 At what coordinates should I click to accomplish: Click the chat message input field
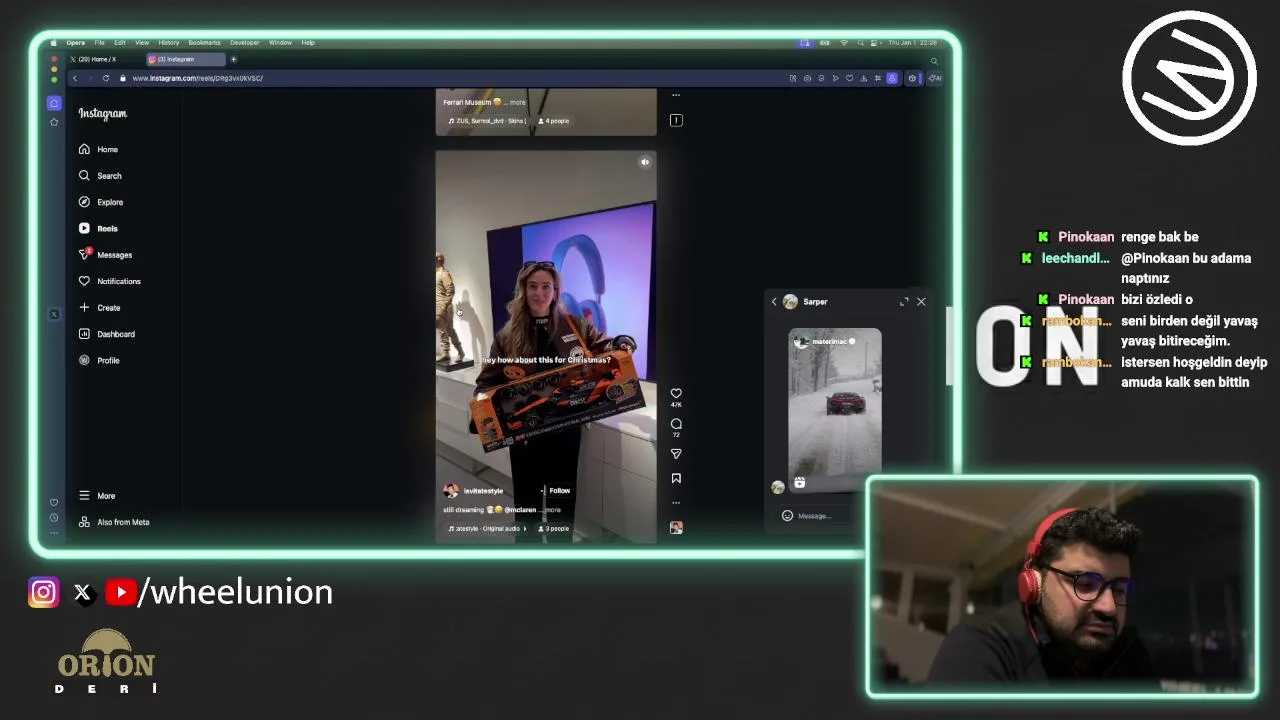815,516
